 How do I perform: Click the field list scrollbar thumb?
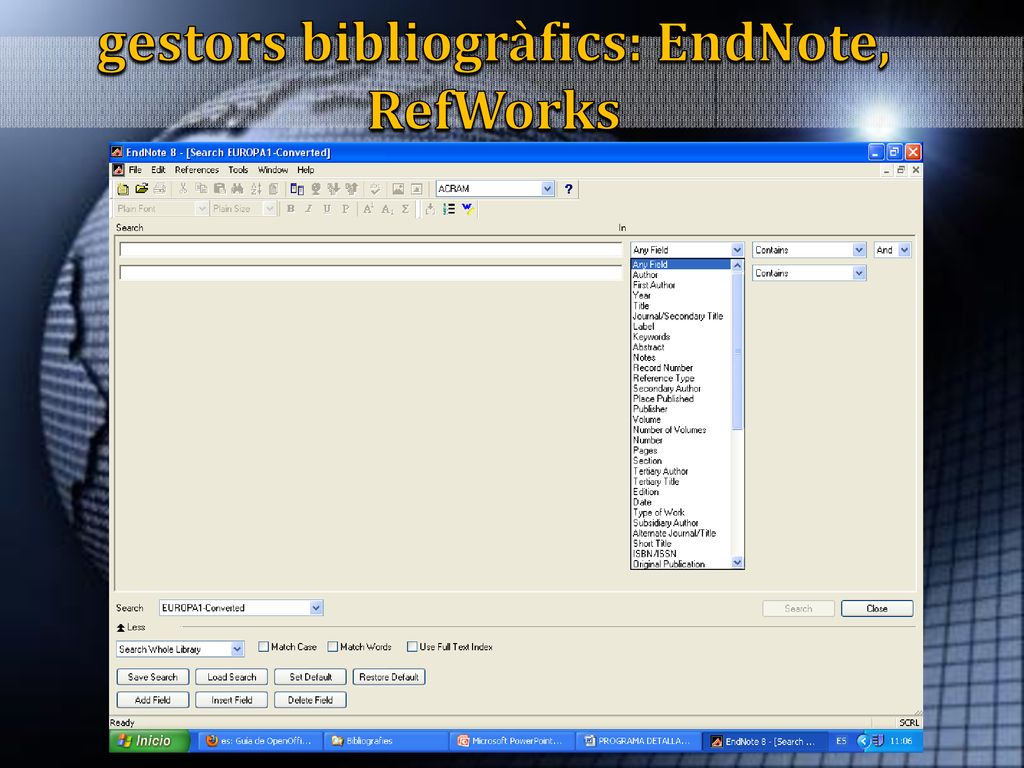[x=737, y=351]
